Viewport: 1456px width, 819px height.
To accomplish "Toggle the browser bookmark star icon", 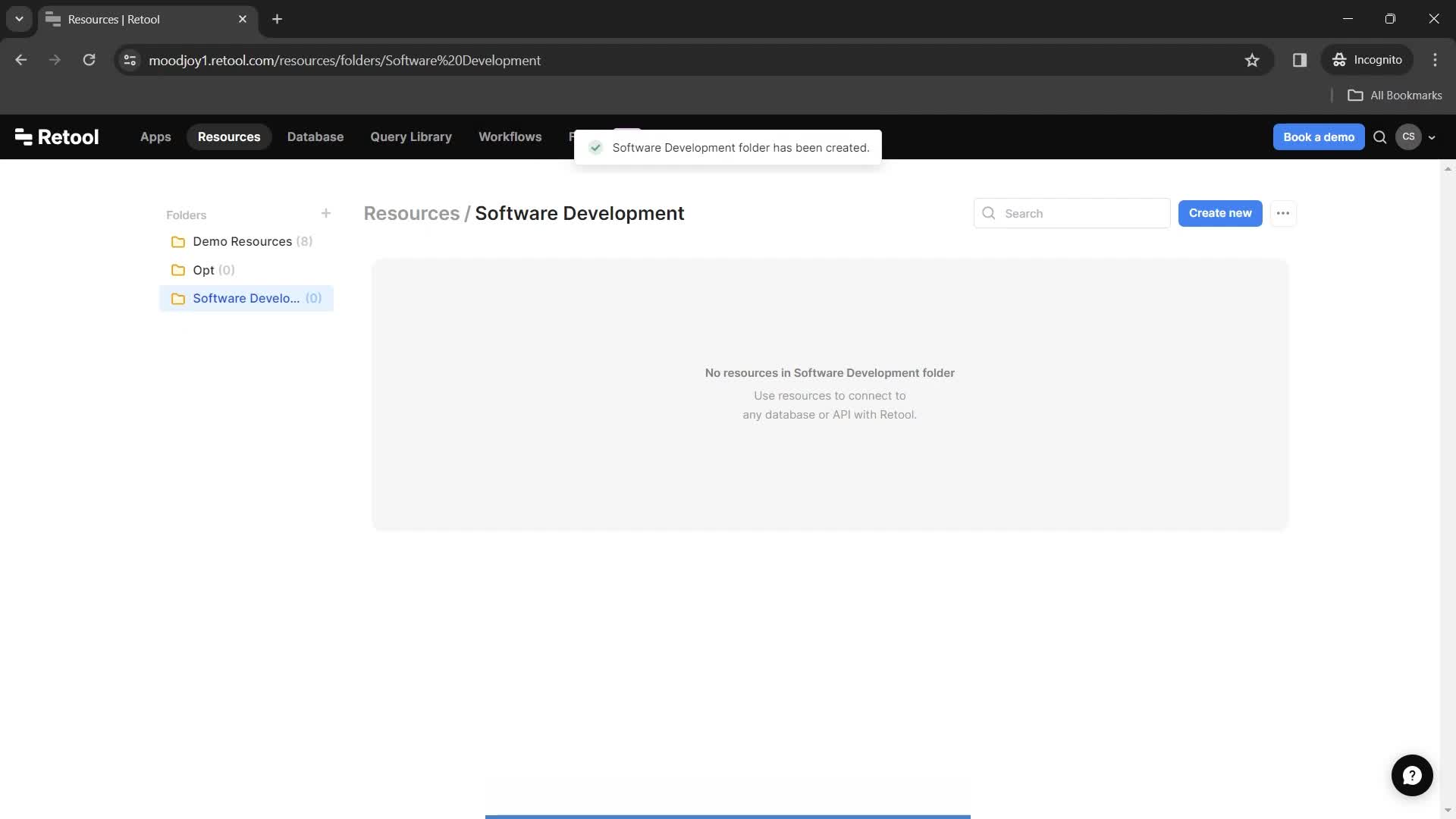I will point(1252,60).
